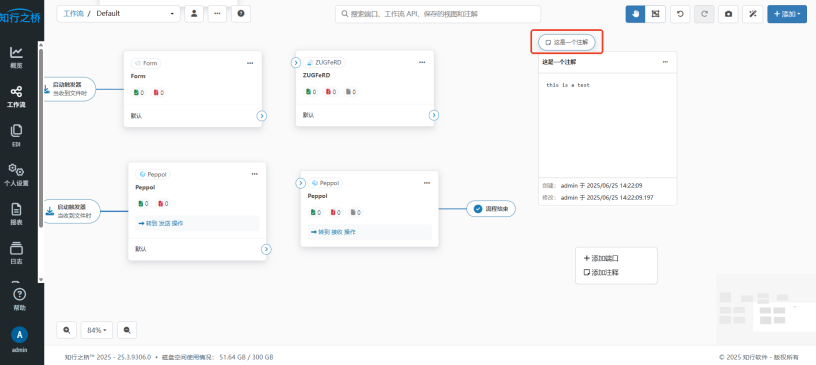Open the 工作流 workflow section in sidebar

click(x=17, y=97)
